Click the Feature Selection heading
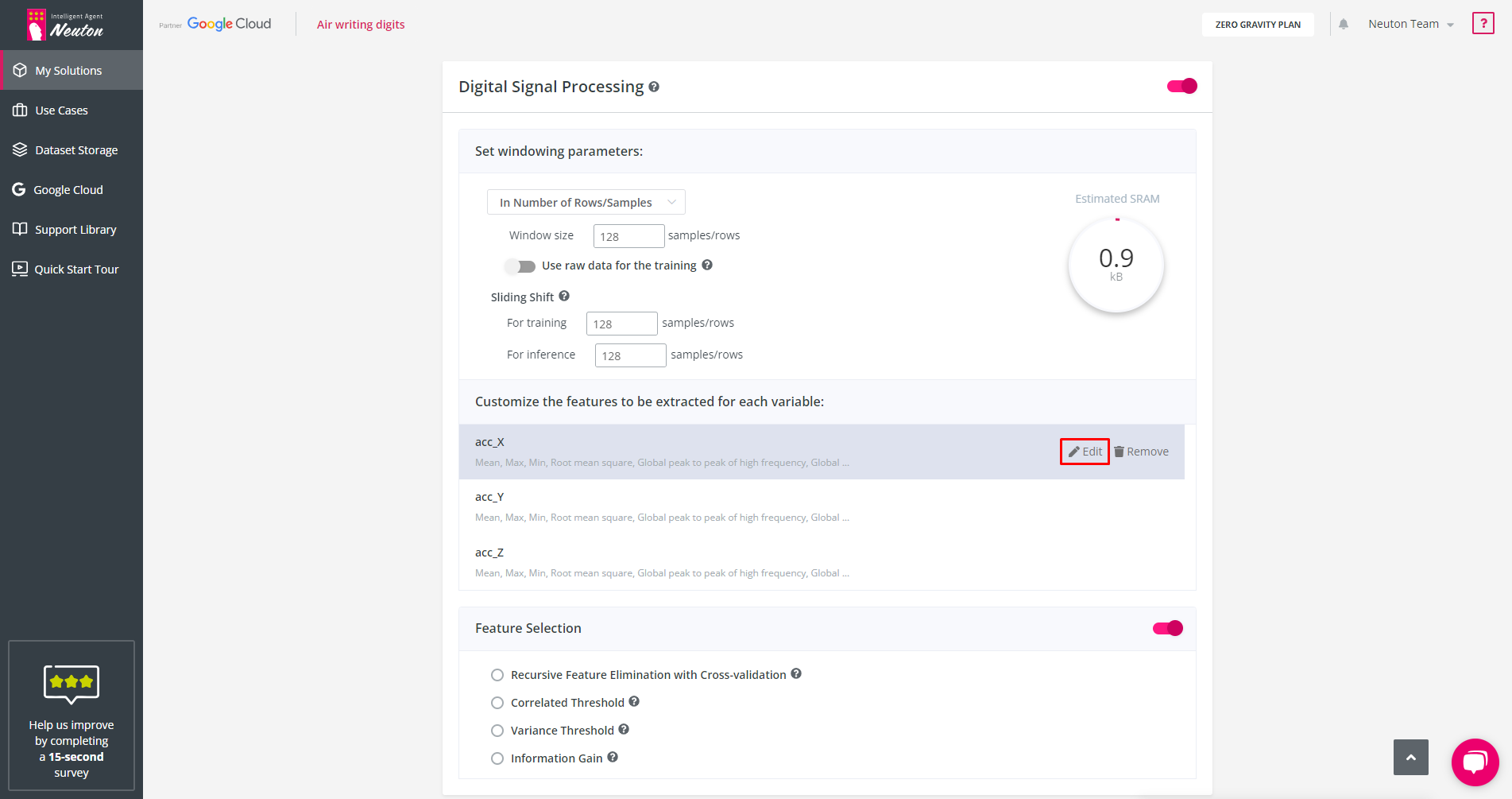 click(x=528, y=628)
